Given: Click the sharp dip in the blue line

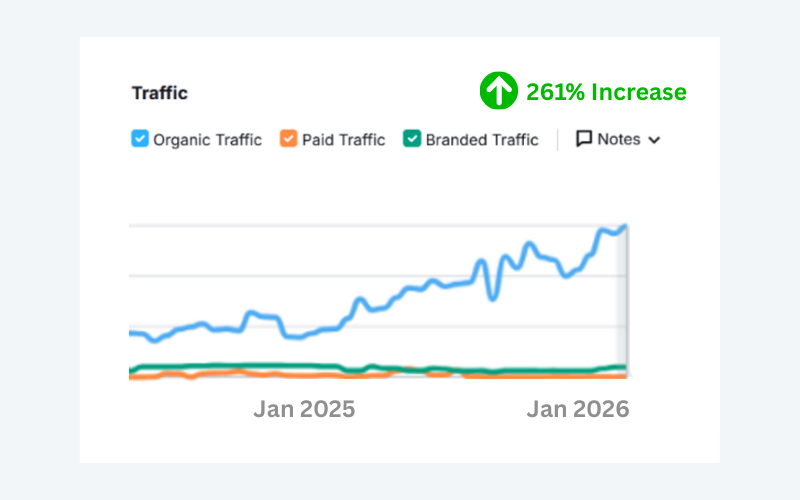Looking at the screenshot, I should coord(492,297).
